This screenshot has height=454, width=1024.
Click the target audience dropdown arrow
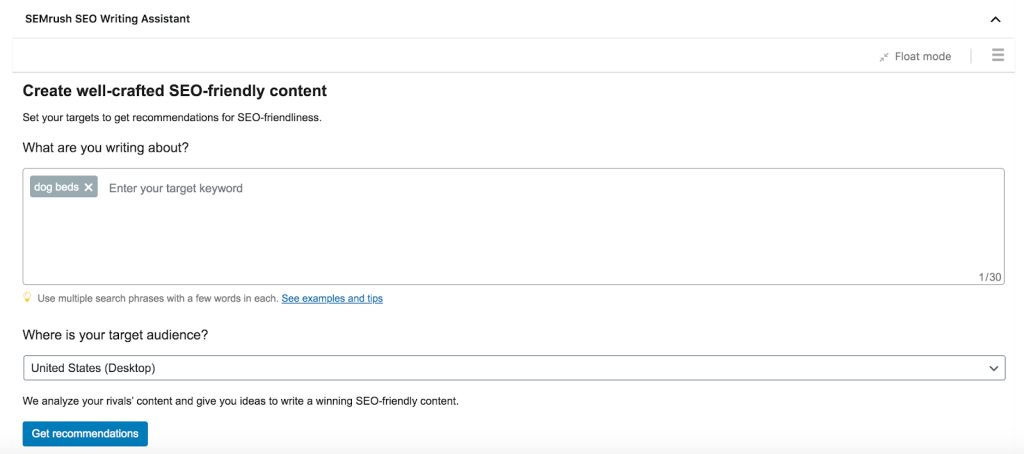click(x=994, y=368)
